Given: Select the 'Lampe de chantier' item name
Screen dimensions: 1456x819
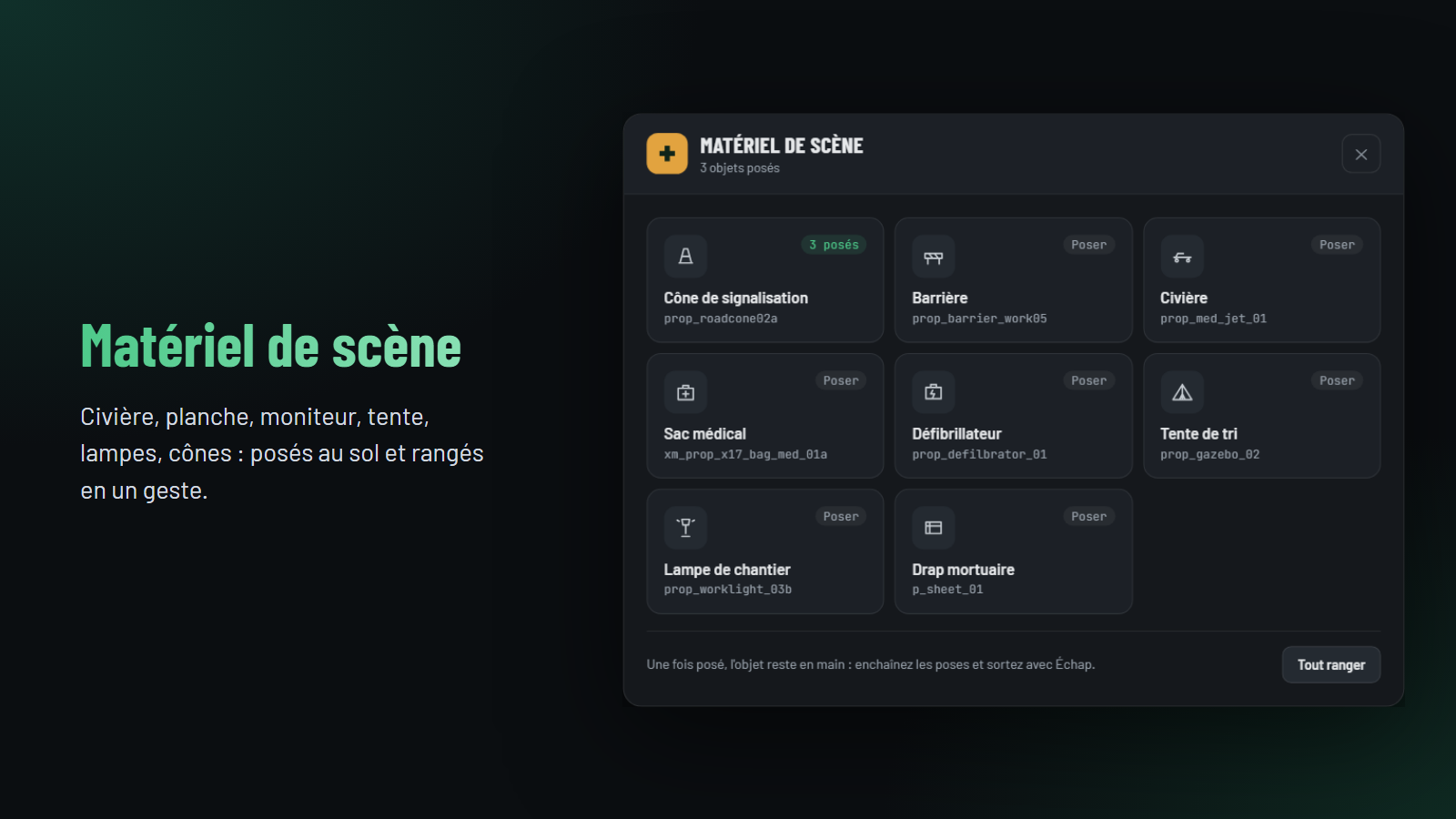Looking at the screenshot, I should coord(727,570).
